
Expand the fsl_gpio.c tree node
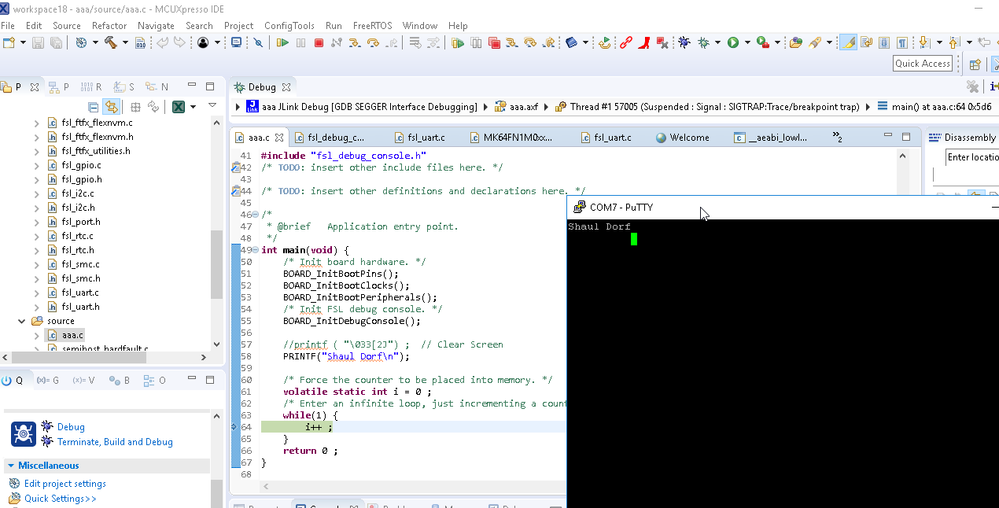[x=38, y=166]
